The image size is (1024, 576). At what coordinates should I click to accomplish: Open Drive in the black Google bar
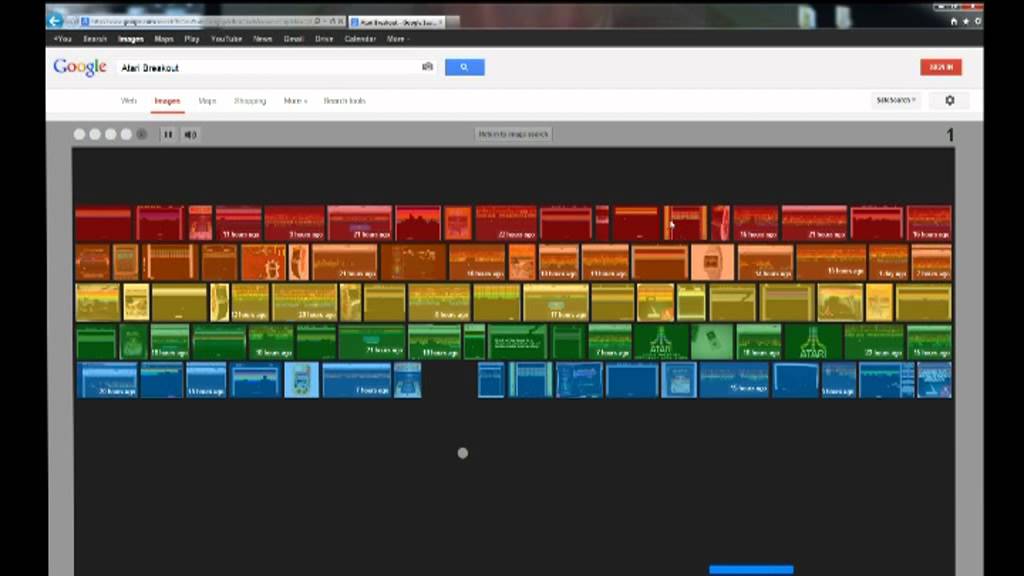coord(324,39)
